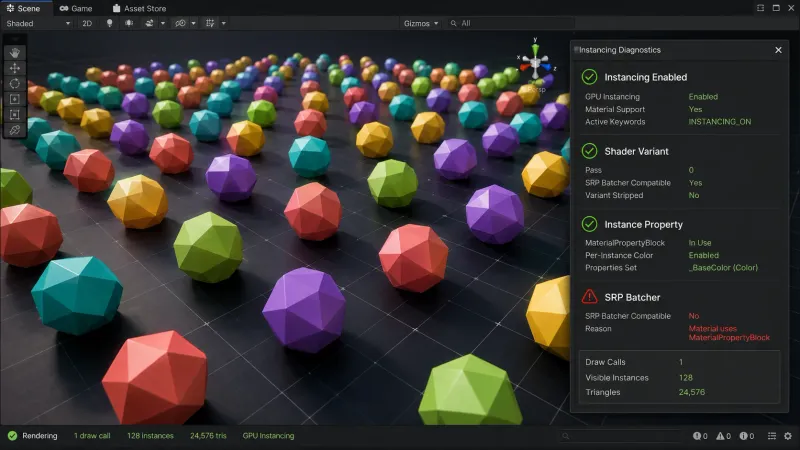Click the Visible Instances value '128'
Image resolution: width=800 pixels, height=450 pixels.
click(686, 378)
